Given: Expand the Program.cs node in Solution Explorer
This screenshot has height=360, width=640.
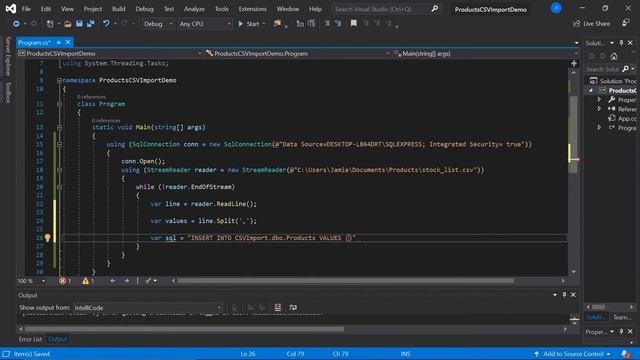Looking at the screenshot, I should 599,128.
